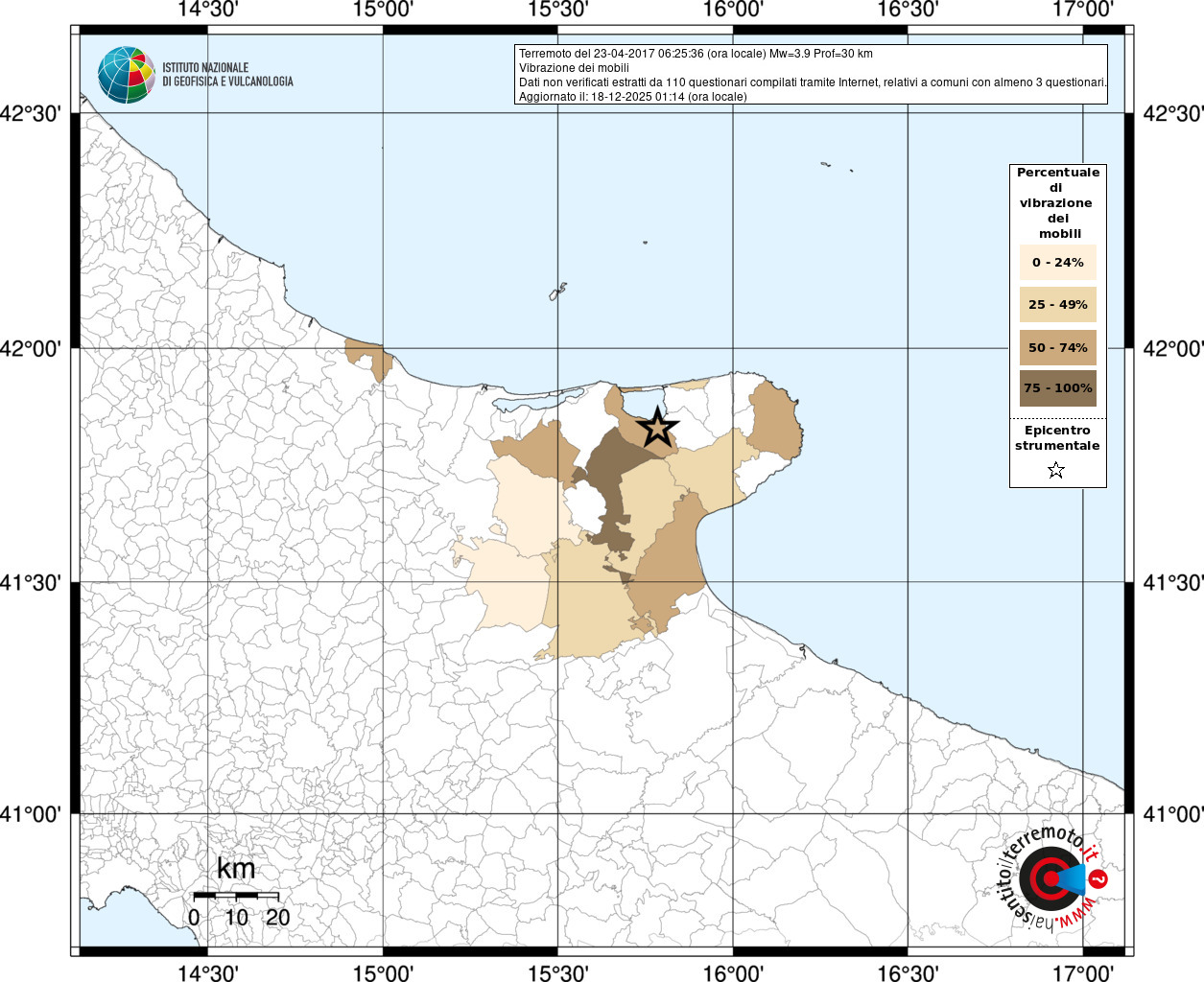Click the 'Terremoto del 23-04-2017' header line
This screenshot has height=982, width=1204.
point(696,54)
